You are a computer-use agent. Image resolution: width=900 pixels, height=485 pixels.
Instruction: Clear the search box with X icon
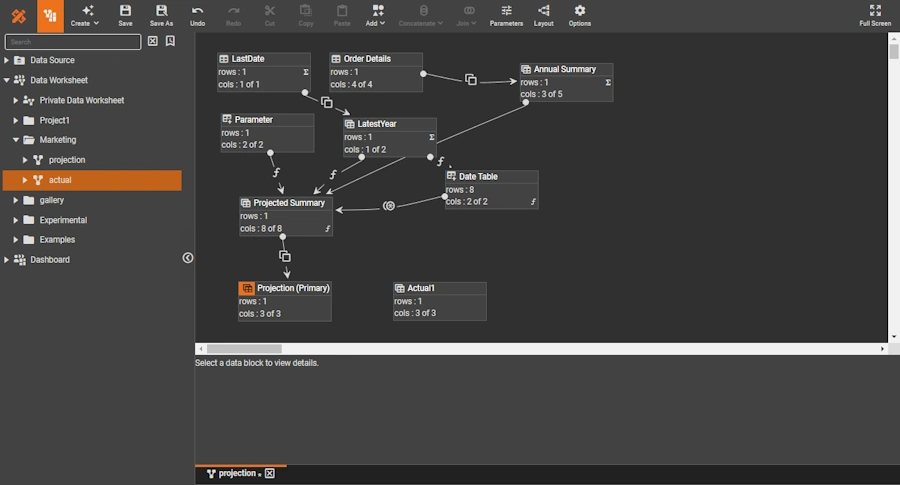coord(153,42)
